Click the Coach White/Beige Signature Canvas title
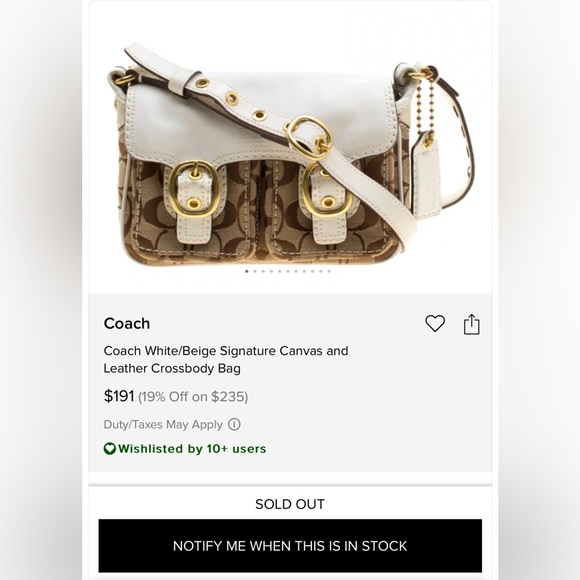This screenshot has height=580, width=580. point(226,359)
